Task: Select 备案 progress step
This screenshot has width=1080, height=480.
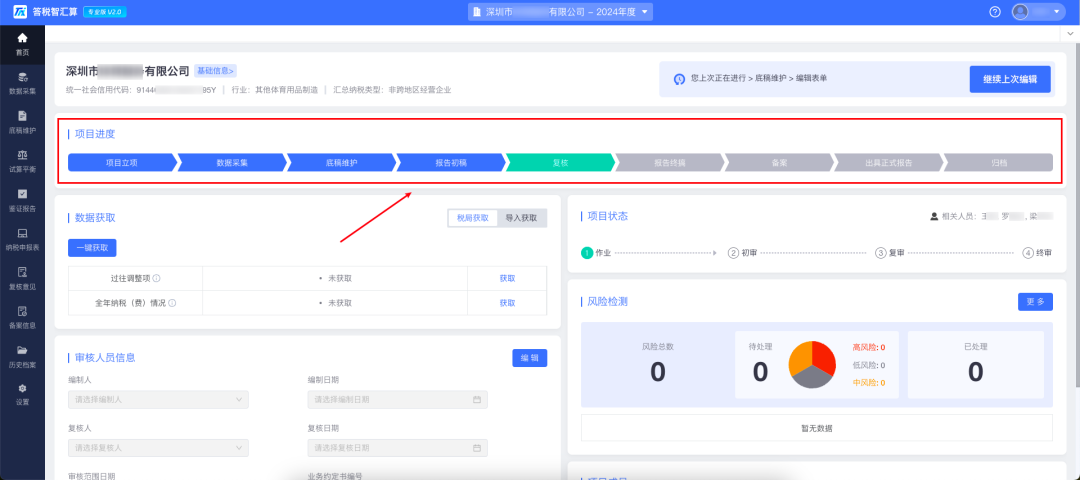Action: (x=779, y=163)
